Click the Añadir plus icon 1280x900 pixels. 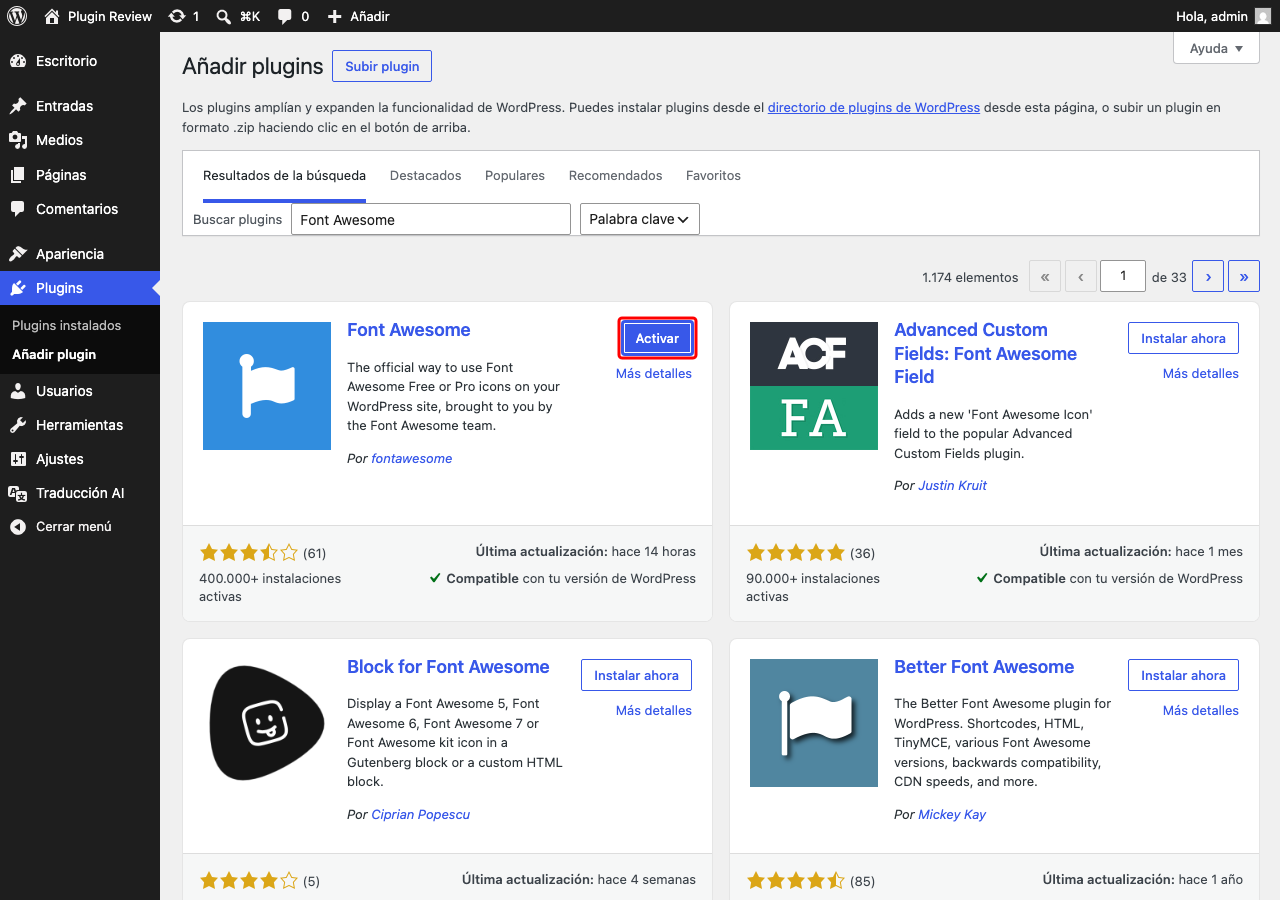335,16
